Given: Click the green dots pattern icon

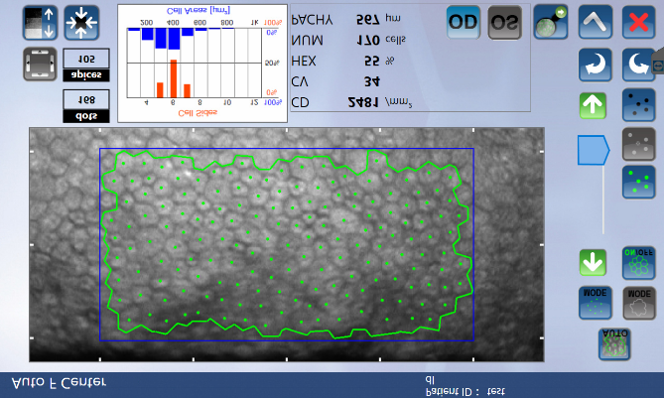Looking at the screenshot, I should pos(638,182).
